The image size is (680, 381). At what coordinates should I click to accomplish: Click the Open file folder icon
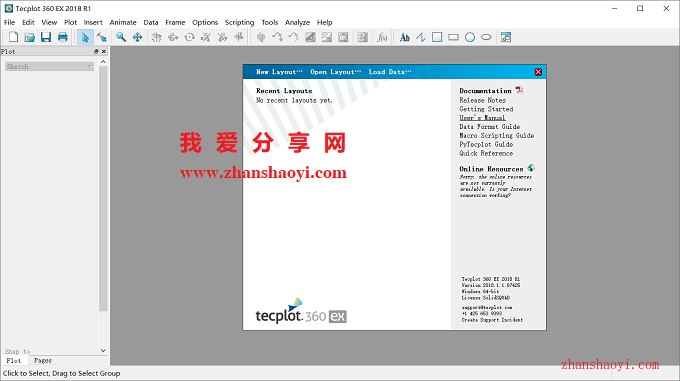[x=29, y=37]
